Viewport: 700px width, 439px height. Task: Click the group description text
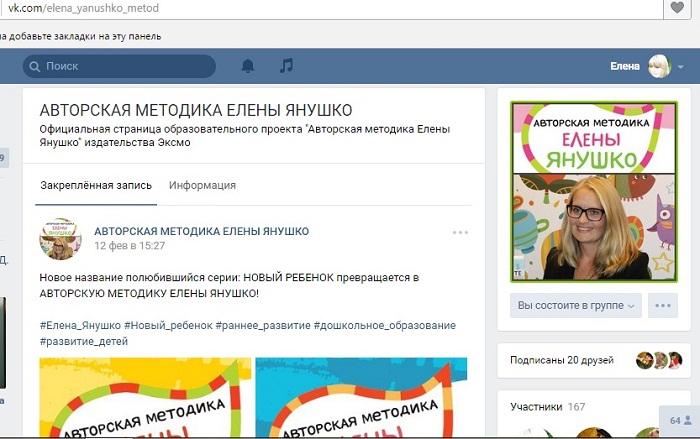point(245,136)
